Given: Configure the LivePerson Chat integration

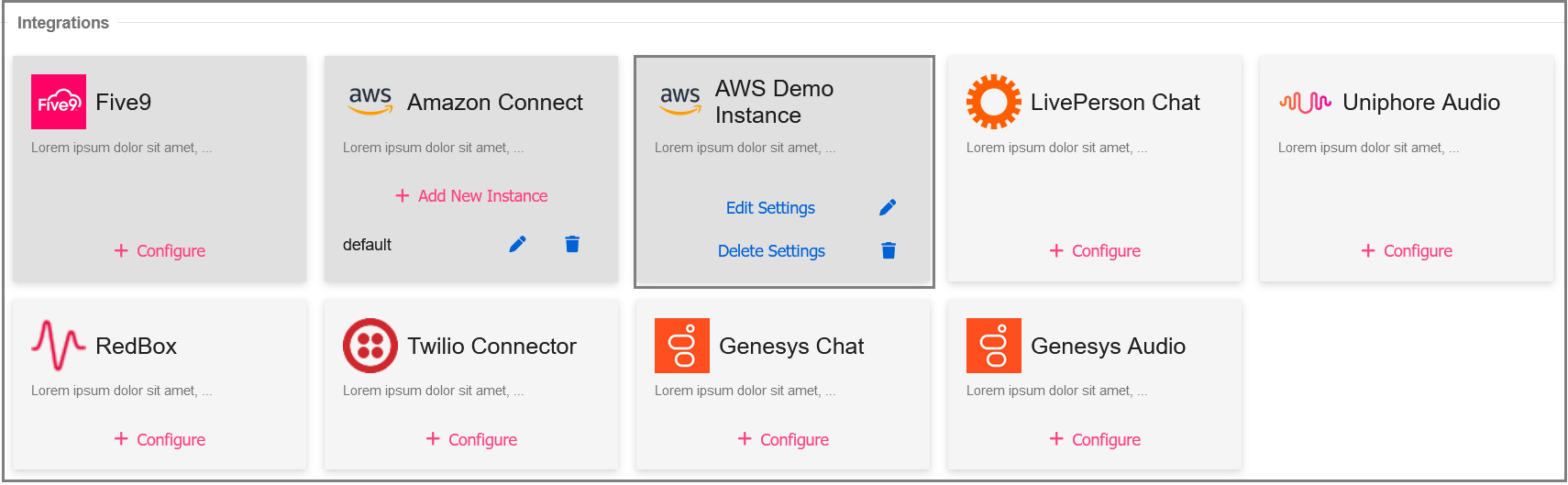Looking at the screenshot, I should point(1095,250).
